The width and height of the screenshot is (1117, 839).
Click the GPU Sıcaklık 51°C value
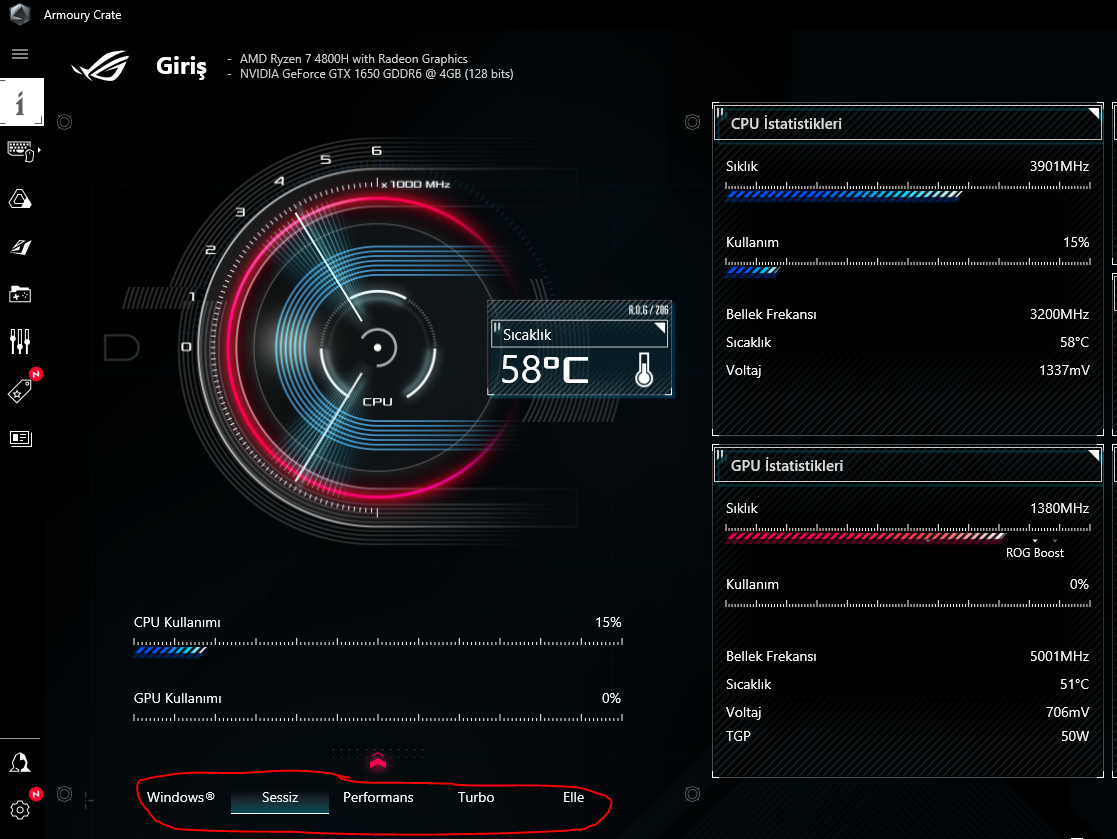(1074, 684)
